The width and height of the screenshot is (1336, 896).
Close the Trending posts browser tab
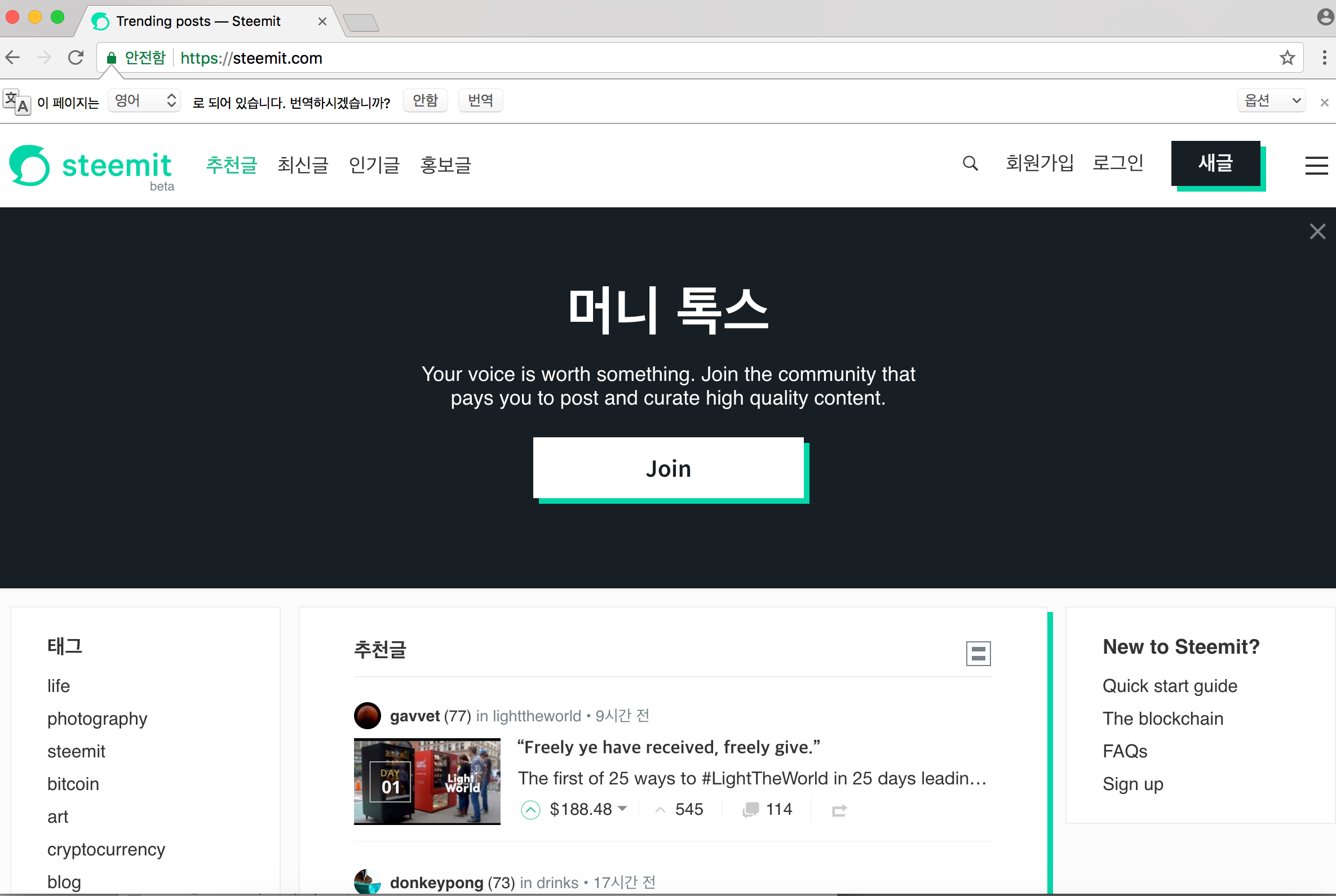pos(322,22)
